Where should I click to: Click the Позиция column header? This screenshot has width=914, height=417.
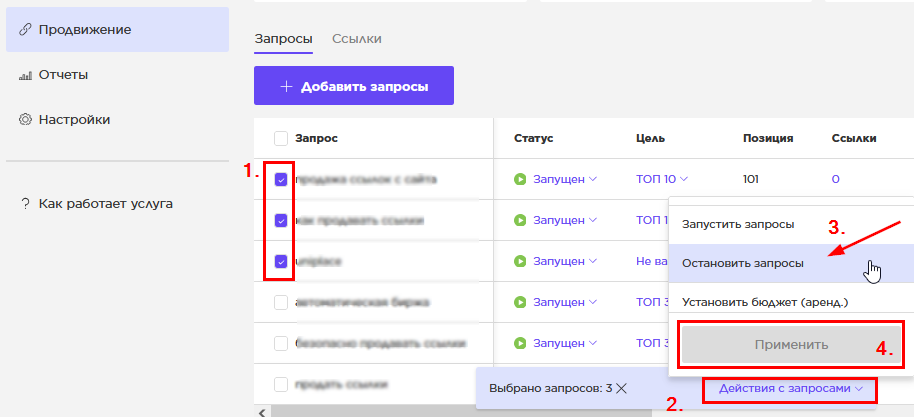click(x=768, y=138)
